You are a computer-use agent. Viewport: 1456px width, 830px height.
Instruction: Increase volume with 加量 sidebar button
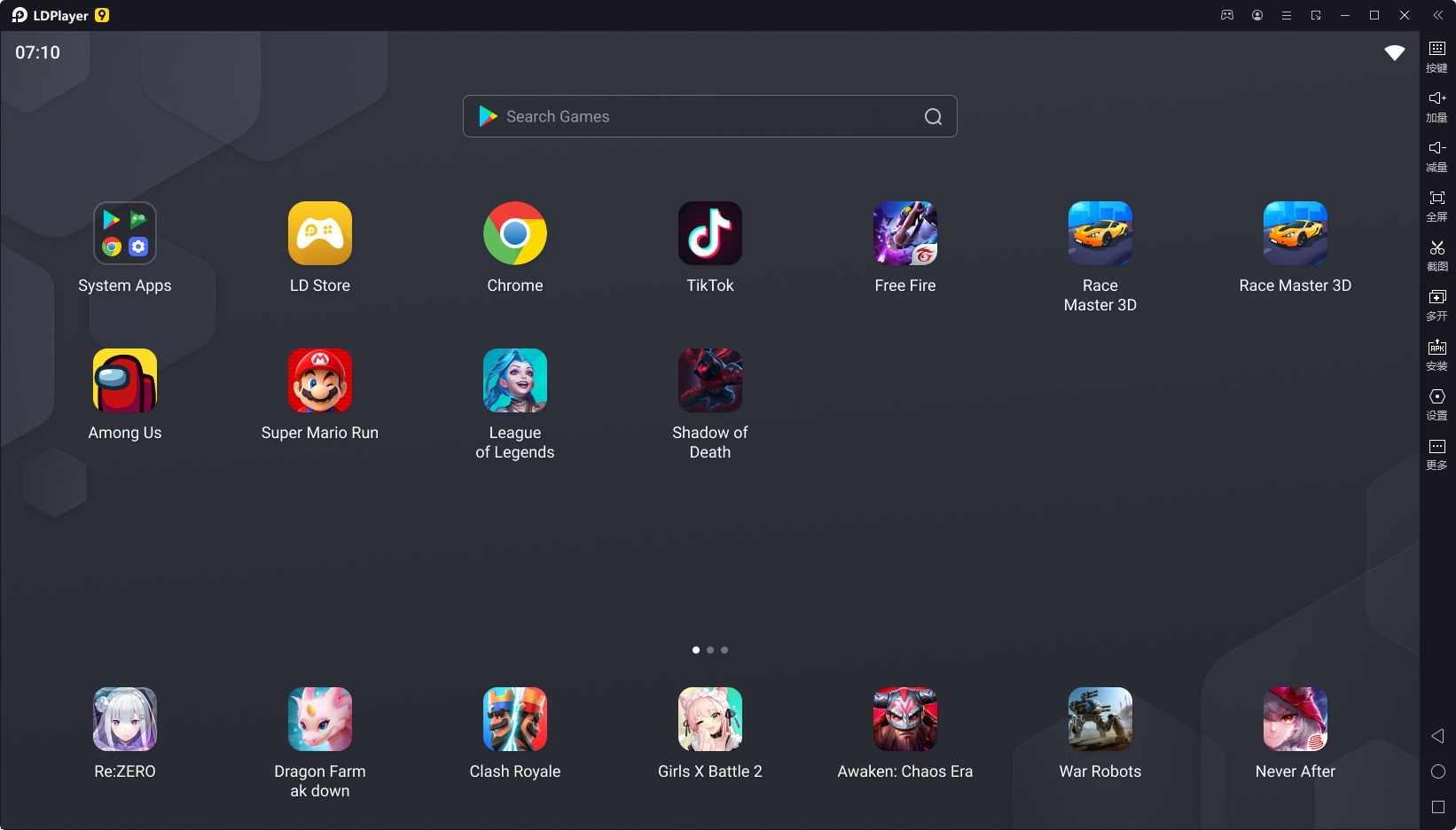(x=1437, y=106)
